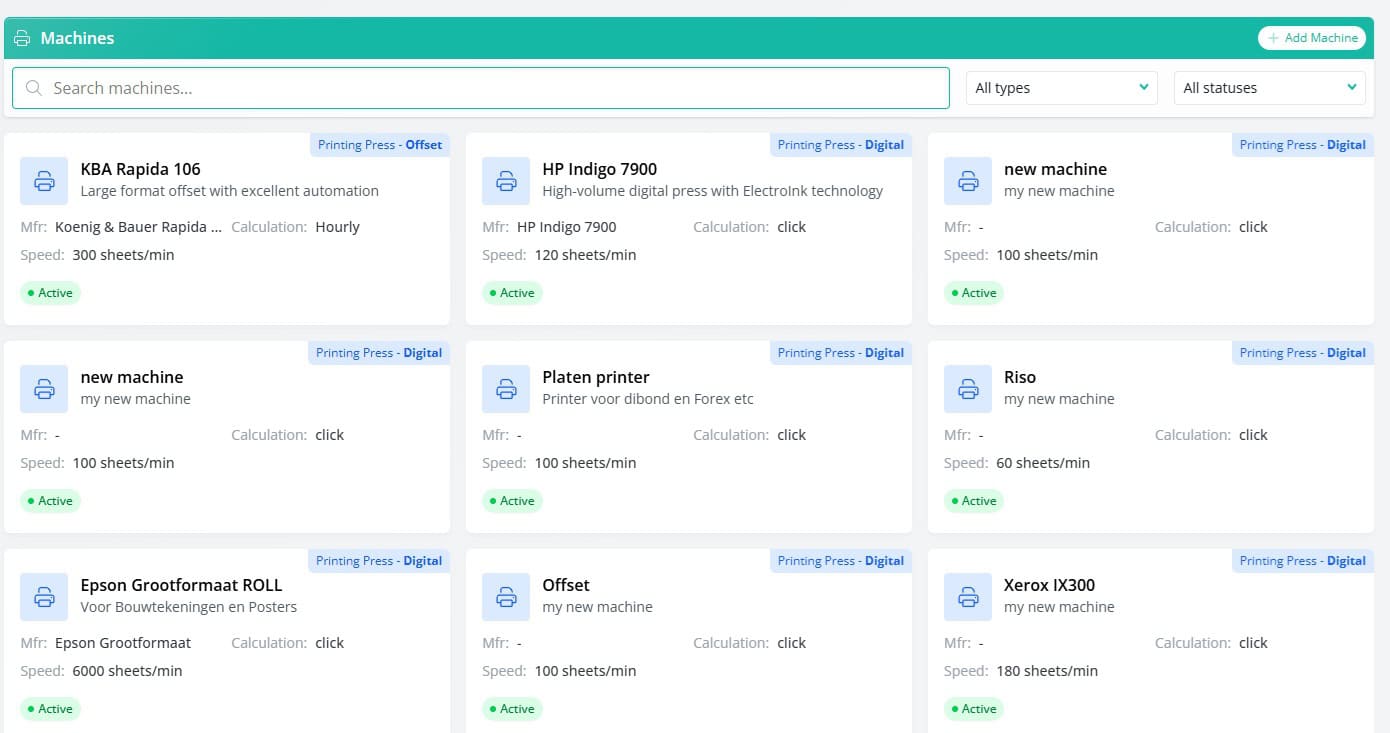Click the HP Indigo 7900 printer icon
This screenshot has height=733, width=1390.
click(x=506, y=181)
